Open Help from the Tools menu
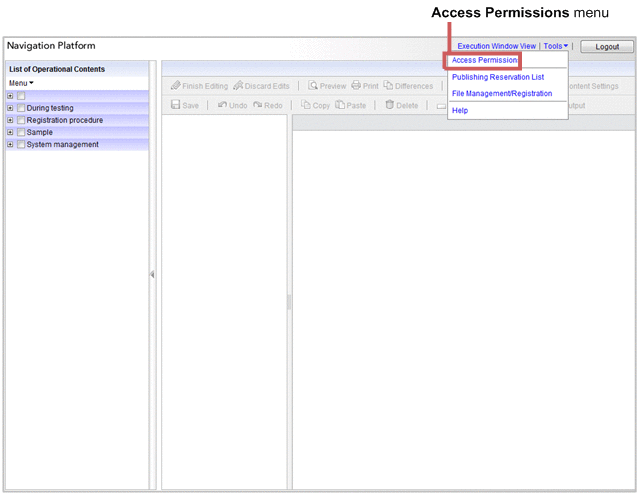The width and height of the screenshot is (639, 495). [x=460, y=110]
